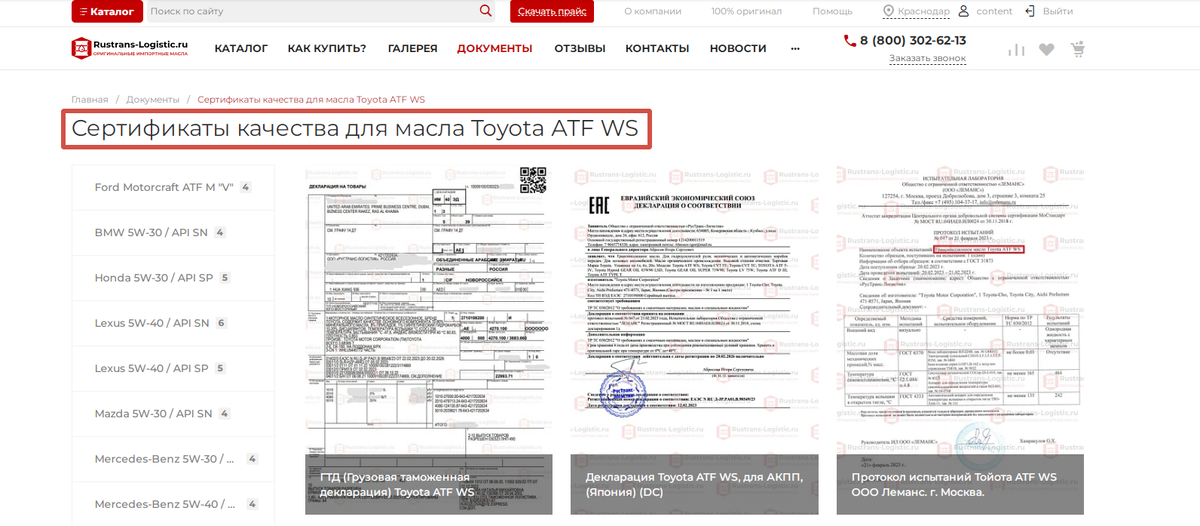Viewport: 1200px width, 526px height.
Task: Call phone number 8 (800) 302-62-13
Action: (913, 41)
